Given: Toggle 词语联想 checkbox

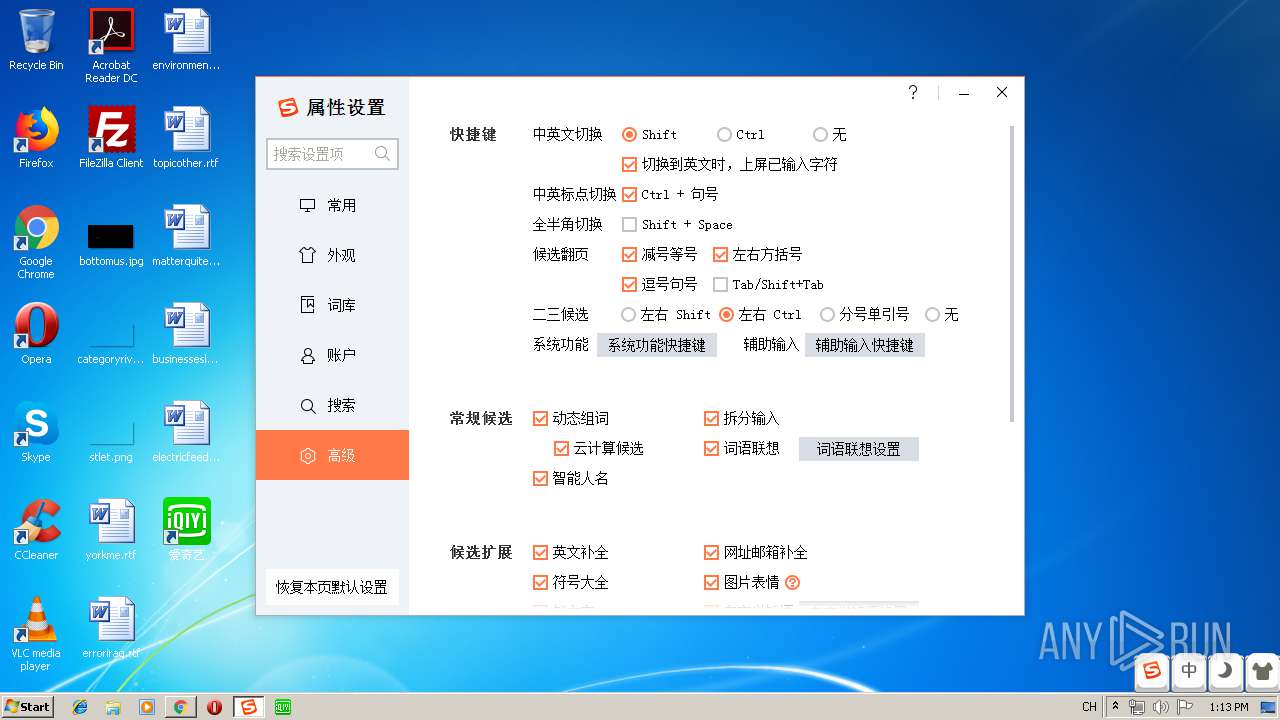Looking at the screenshot, I should [x=712, y=448].
